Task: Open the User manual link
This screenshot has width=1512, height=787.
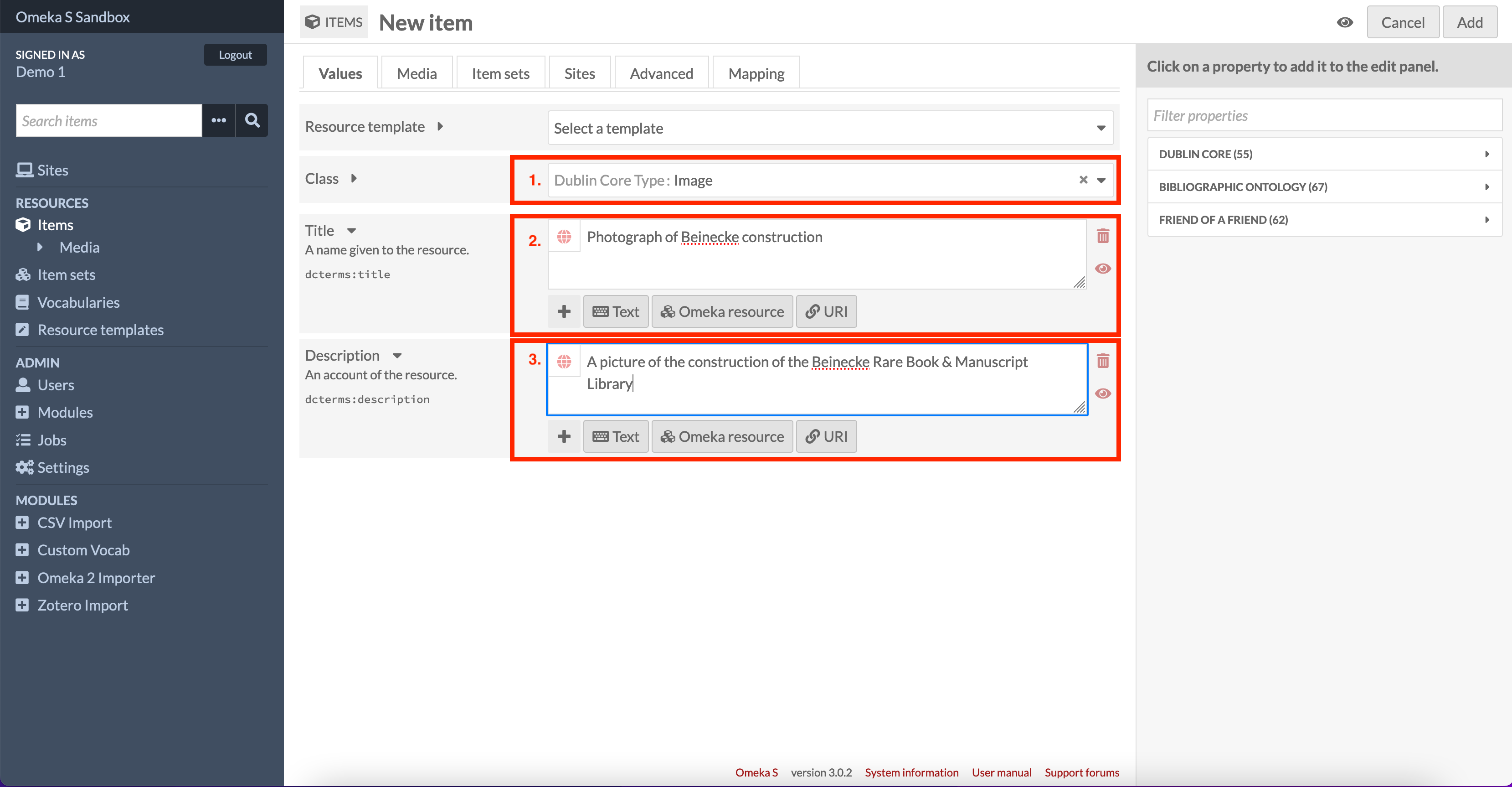Action: tap(1001, 772)
